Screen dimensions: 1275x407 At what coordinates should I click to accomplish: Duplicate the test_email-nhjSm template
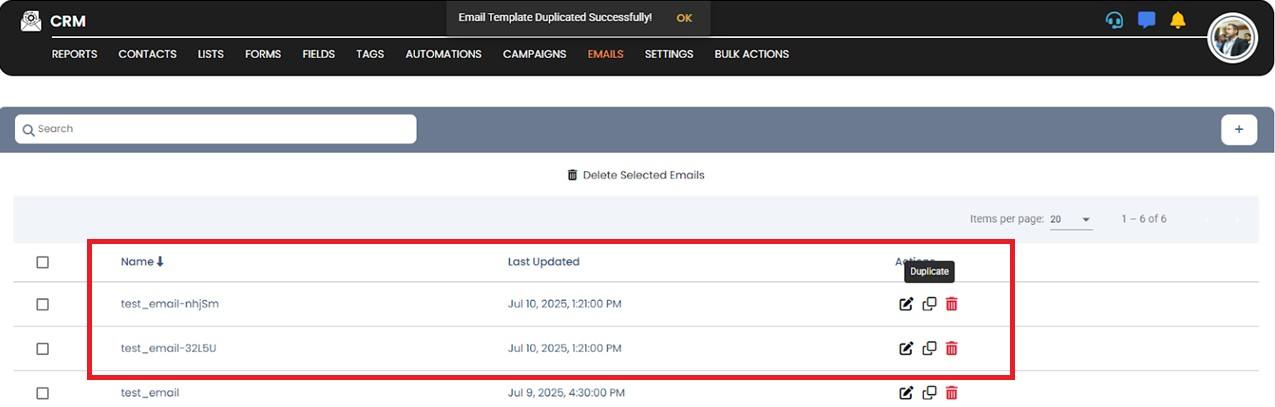929,304
